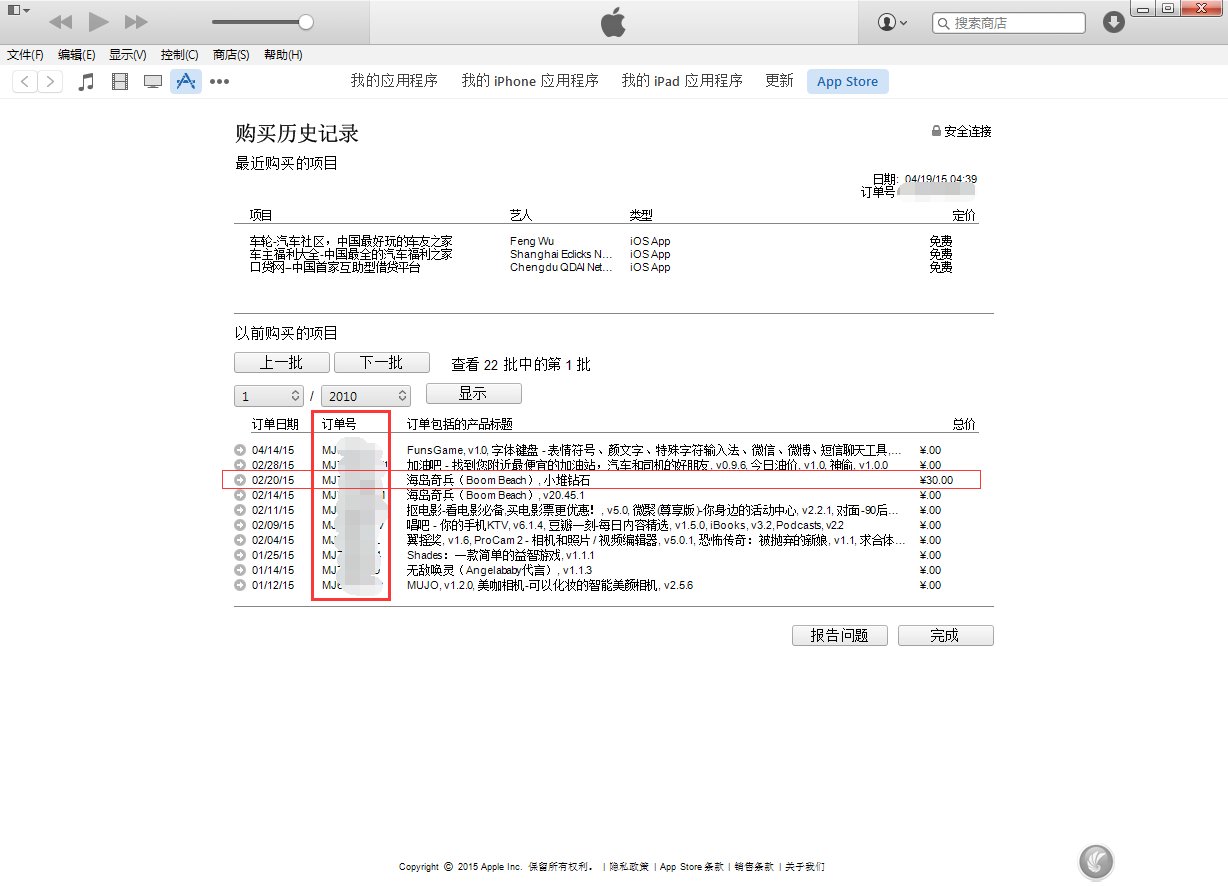Click the downloads icon near the search box
The height and width of the screenshot is (887, 1228).
[1113, 21]
